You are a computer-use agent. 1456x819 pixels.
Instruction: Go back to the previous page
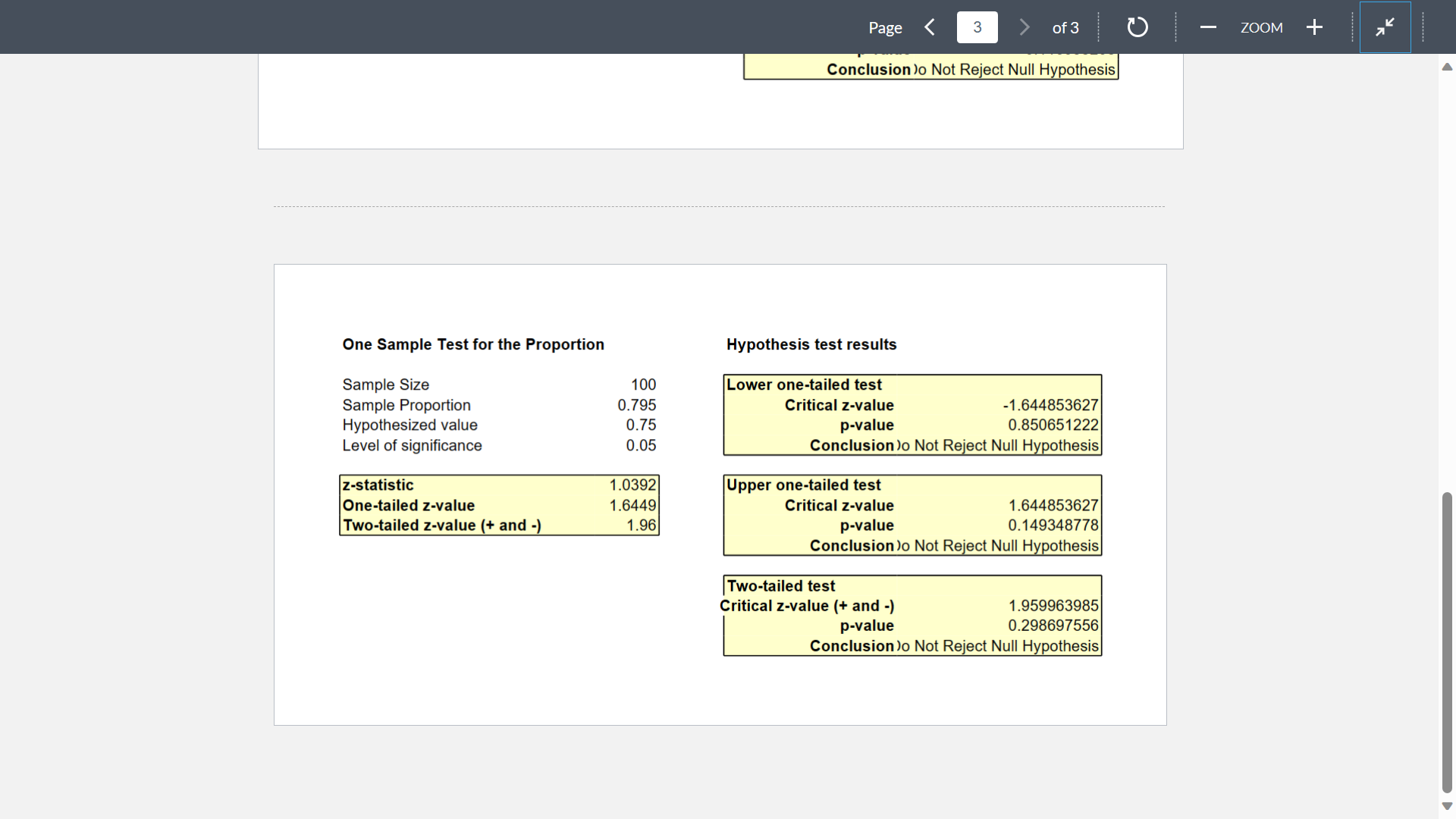[930, 27]
